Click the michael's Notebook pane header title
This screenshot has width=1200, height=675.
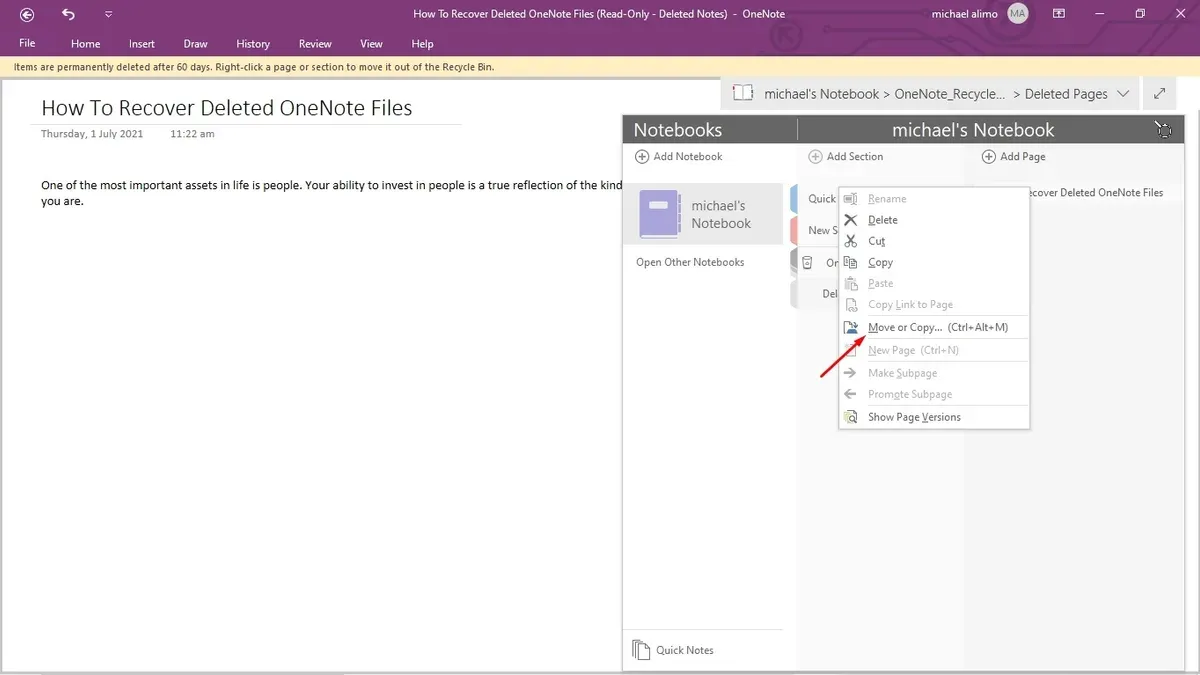coord(973,130)
